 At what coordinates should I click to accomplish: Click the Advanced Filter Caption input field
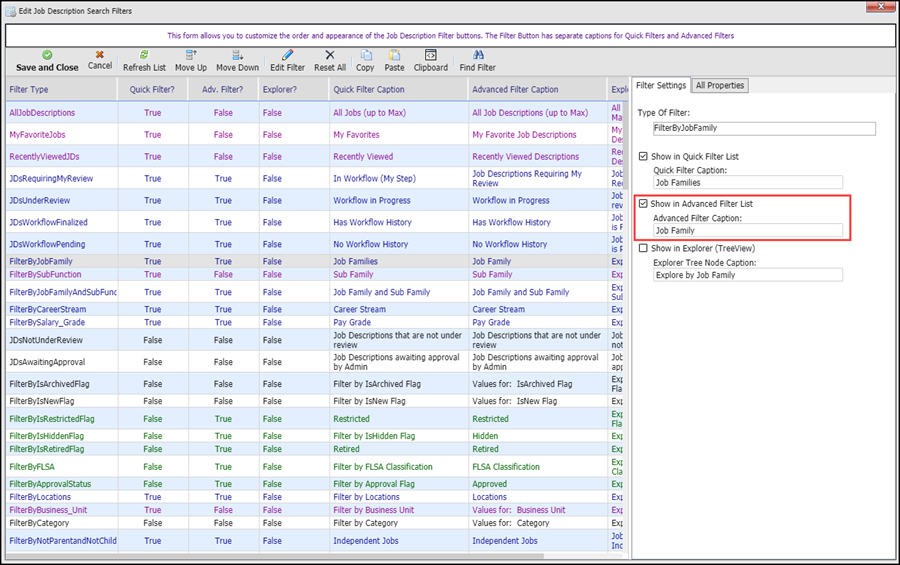[747, 230]
